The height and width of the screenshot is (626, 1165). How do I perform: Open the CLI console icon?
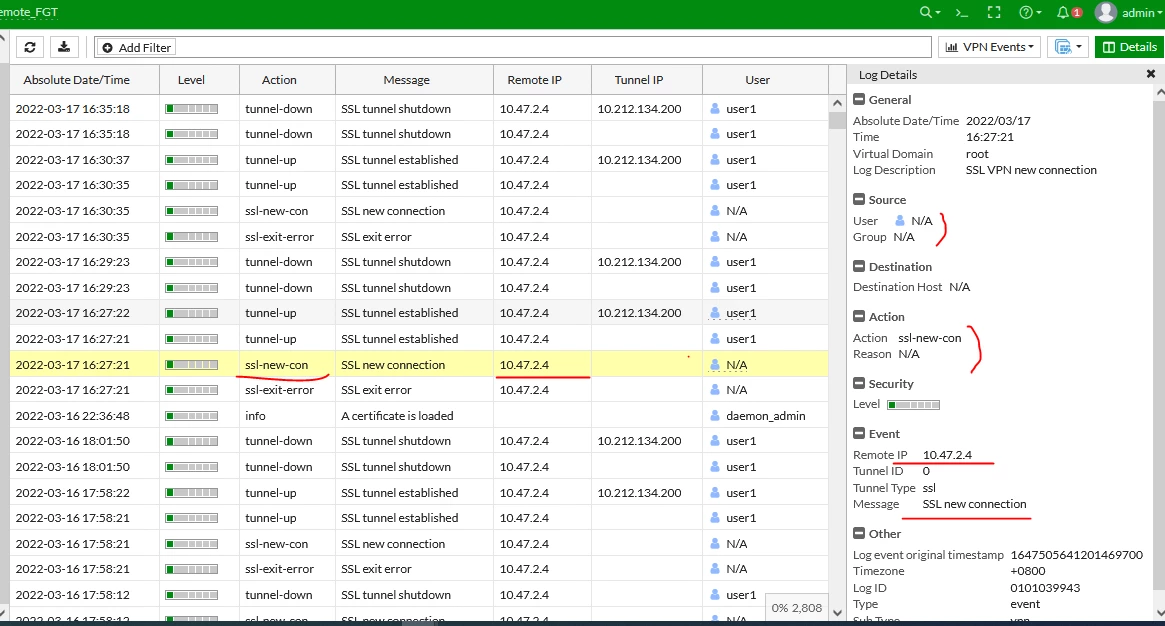pos(961,13)
